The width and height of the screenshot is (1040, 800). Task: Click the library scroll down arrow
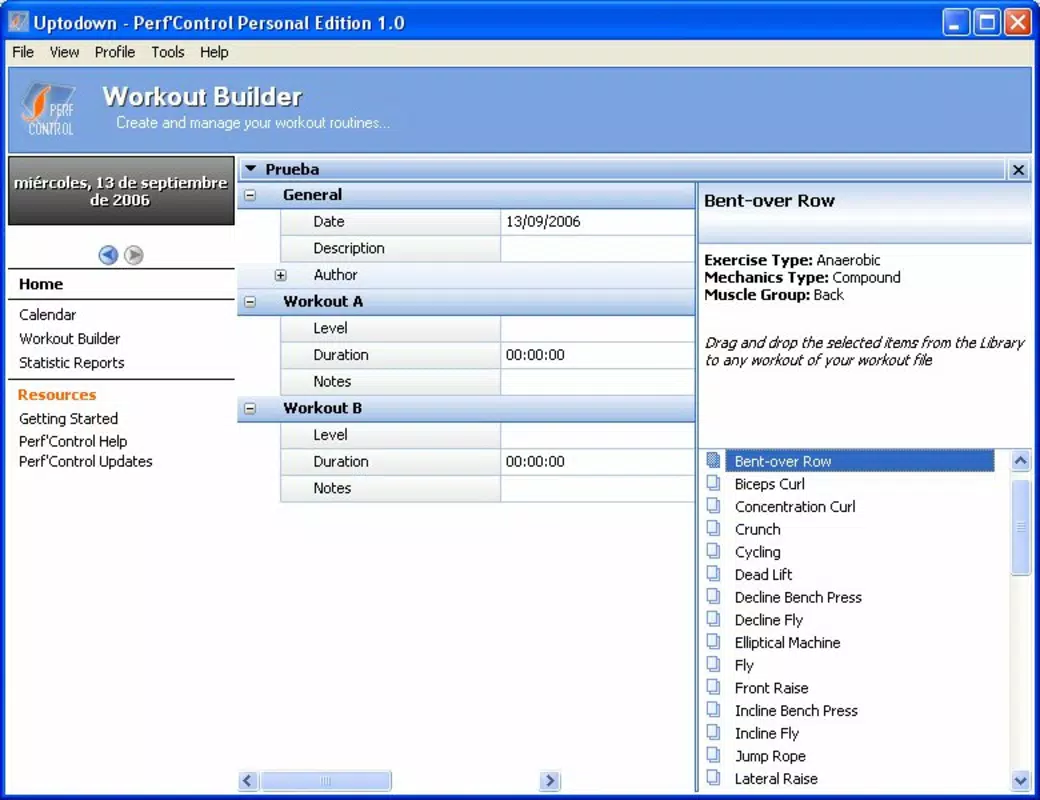1020,781
